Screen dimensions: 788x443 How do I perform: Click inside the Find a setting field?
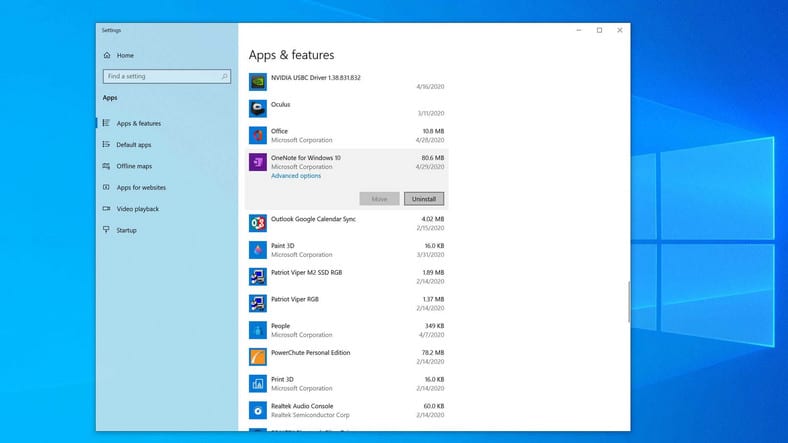[x=167, y=76]
